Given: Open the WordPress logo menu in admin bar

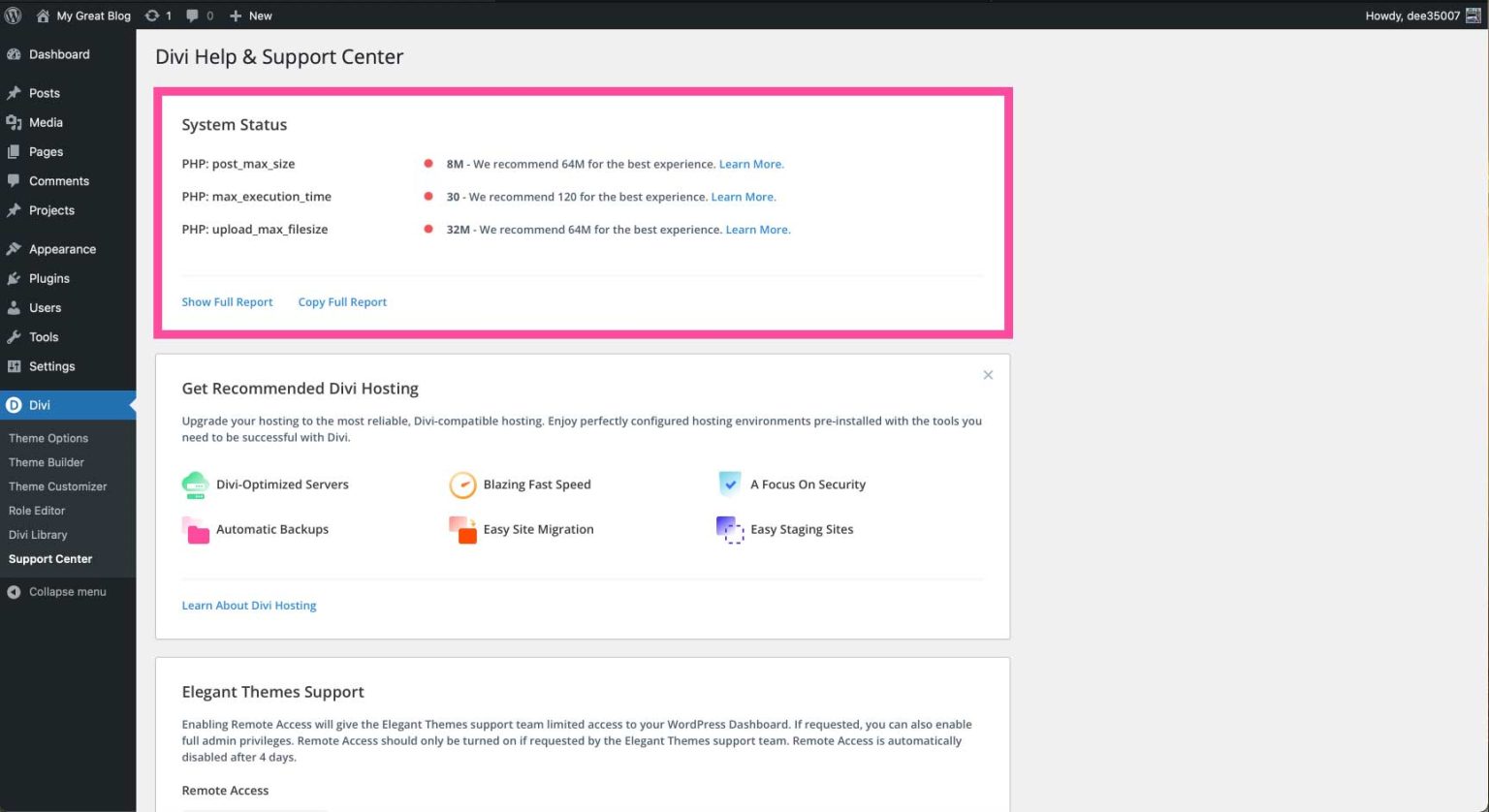Looking at the screenshot, I should pos(14,16).
